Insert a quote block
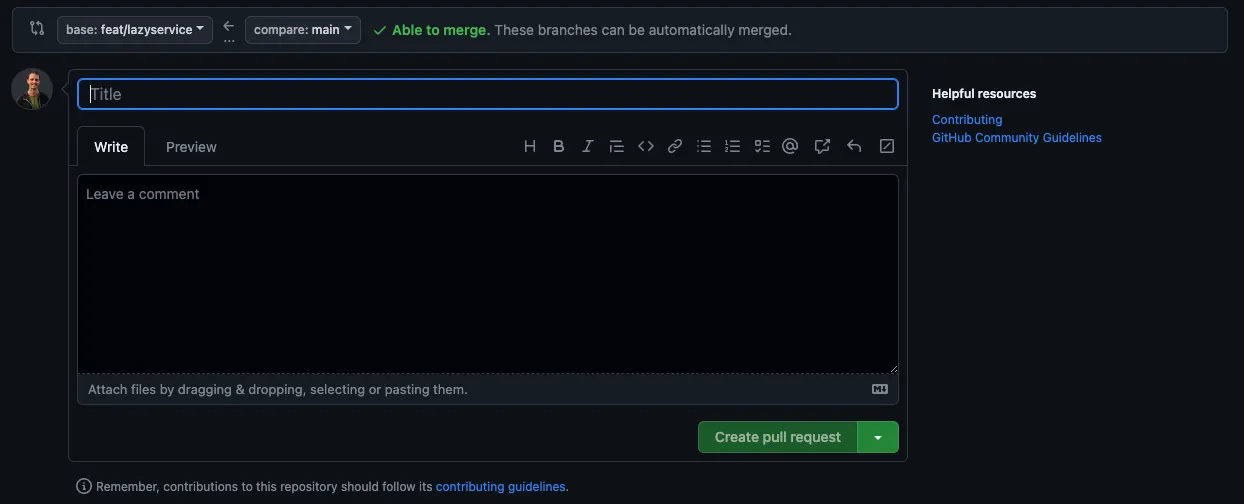Screen dimensions: 1244x504 coord(617,146)
